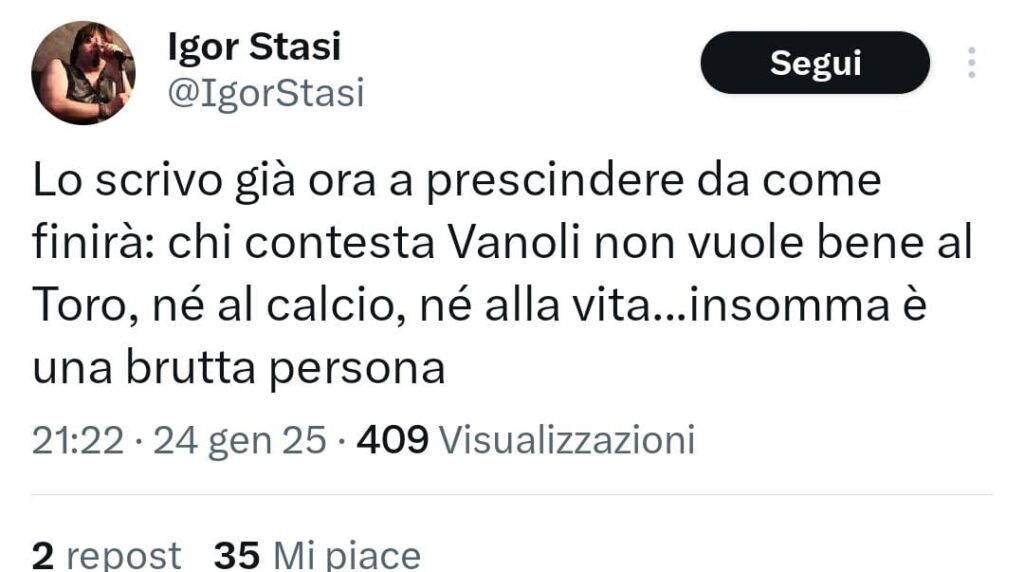The height and width of the screenshot is (572, 1024).
Task: Click the word insomma in the tweet
Action: pyautogui.click(x=790, y=305)
